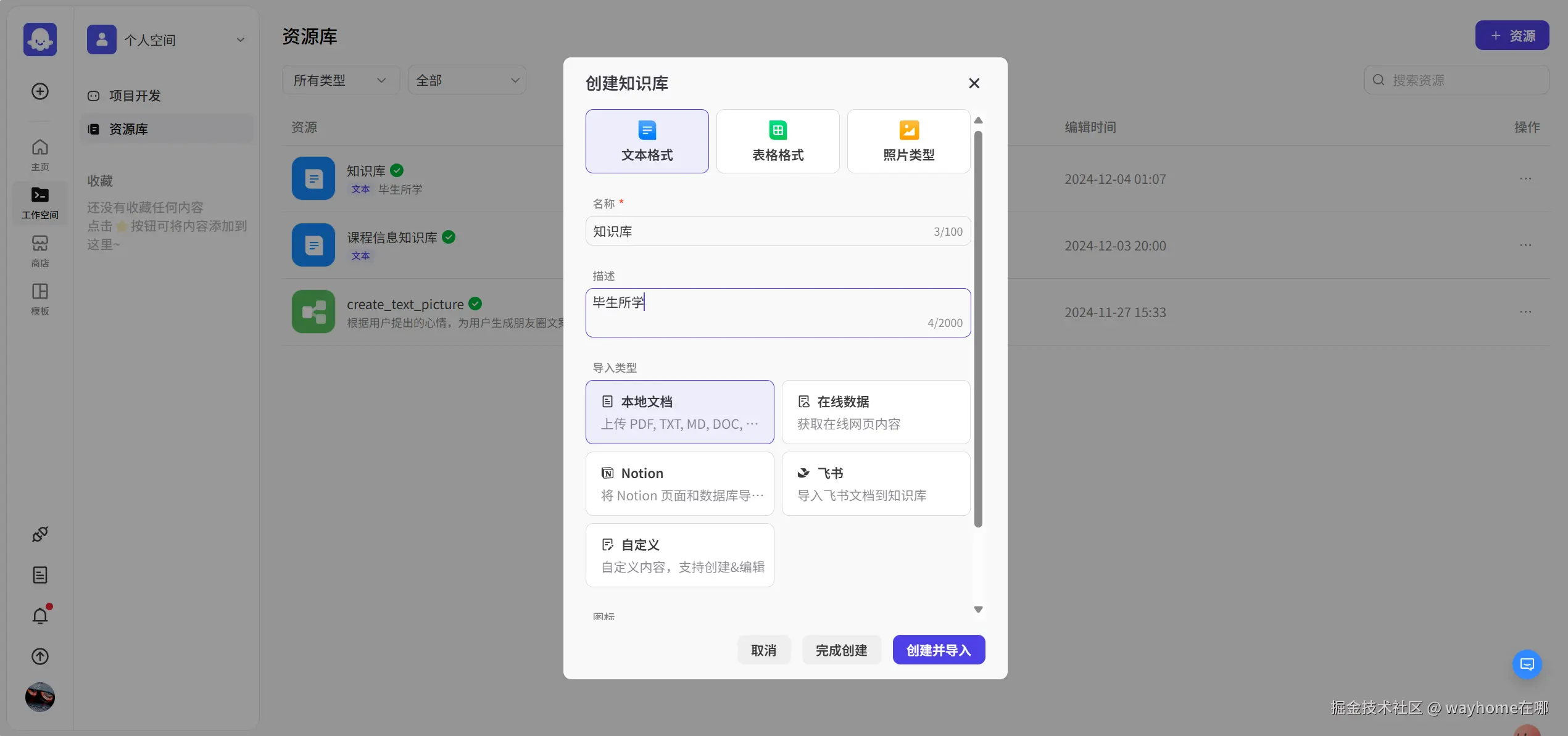Open the 主页 home icon in sidebar
Screen dimensions: 1568x736
[39, 152]
